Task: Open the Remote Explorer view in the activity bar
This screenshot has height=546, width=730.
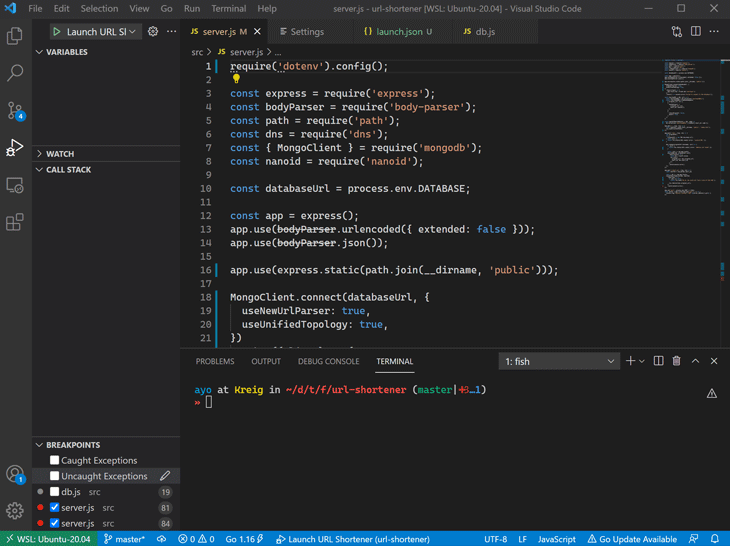Action: click(15, 185)
